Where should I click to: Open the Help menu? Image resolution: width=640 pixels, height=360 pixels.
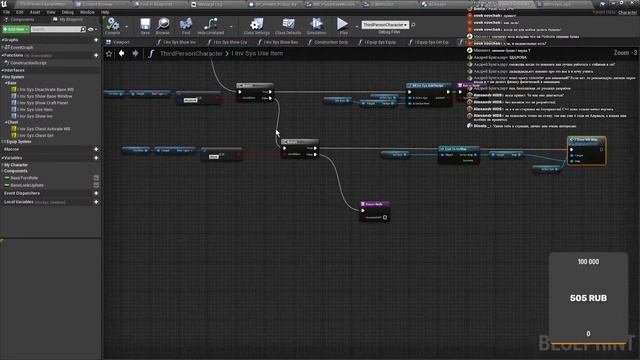click(x=105, y=12)
